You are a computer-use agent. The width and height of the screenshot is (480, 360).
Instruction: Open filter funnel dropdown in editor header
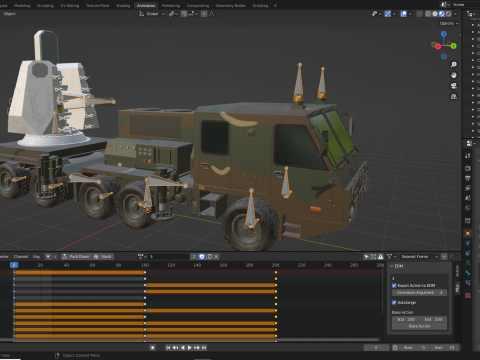pyautogui.click(x=392, y=256)
